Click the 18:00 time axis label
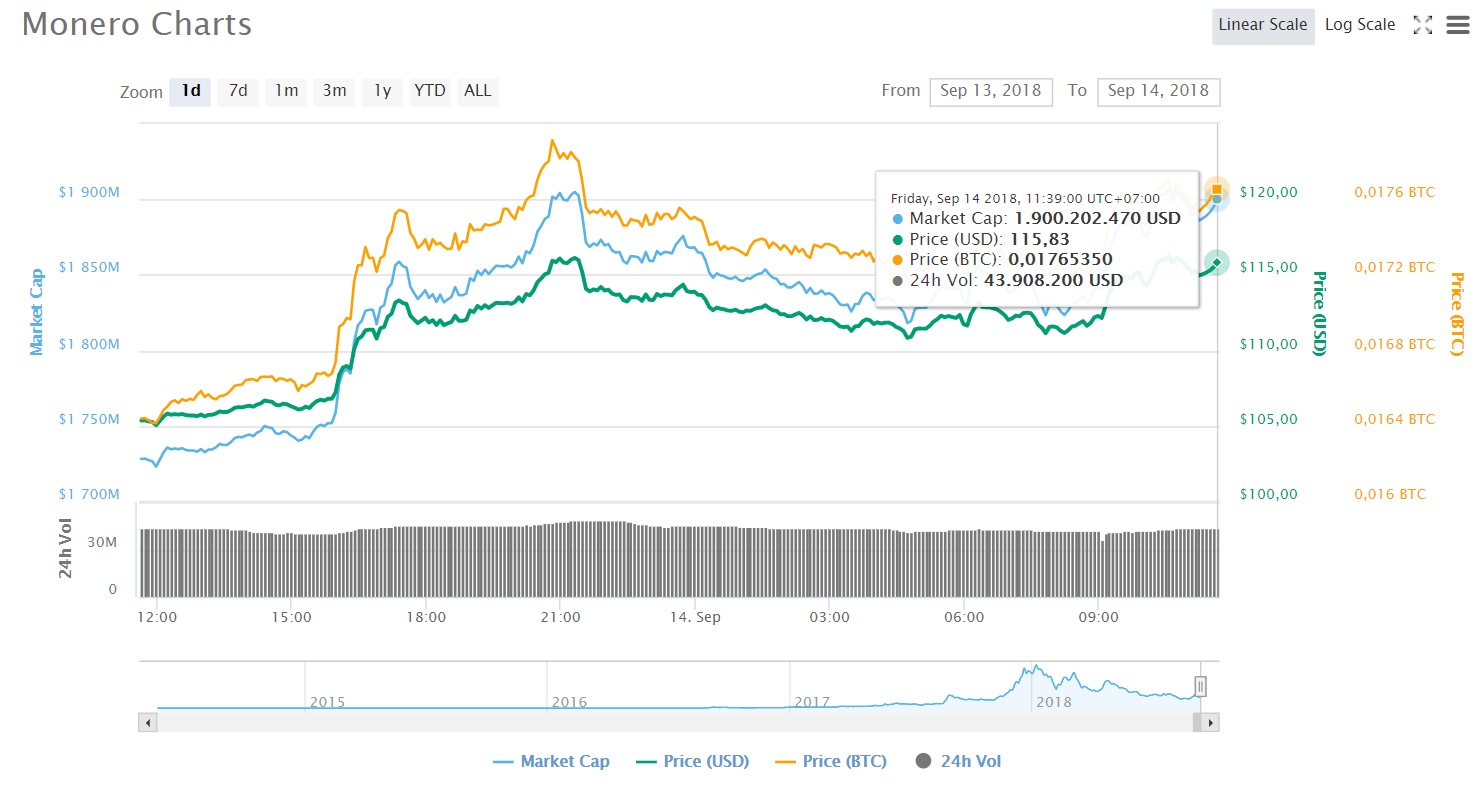1483x792 pixels. pyautogui.click(x=426, y=617)
